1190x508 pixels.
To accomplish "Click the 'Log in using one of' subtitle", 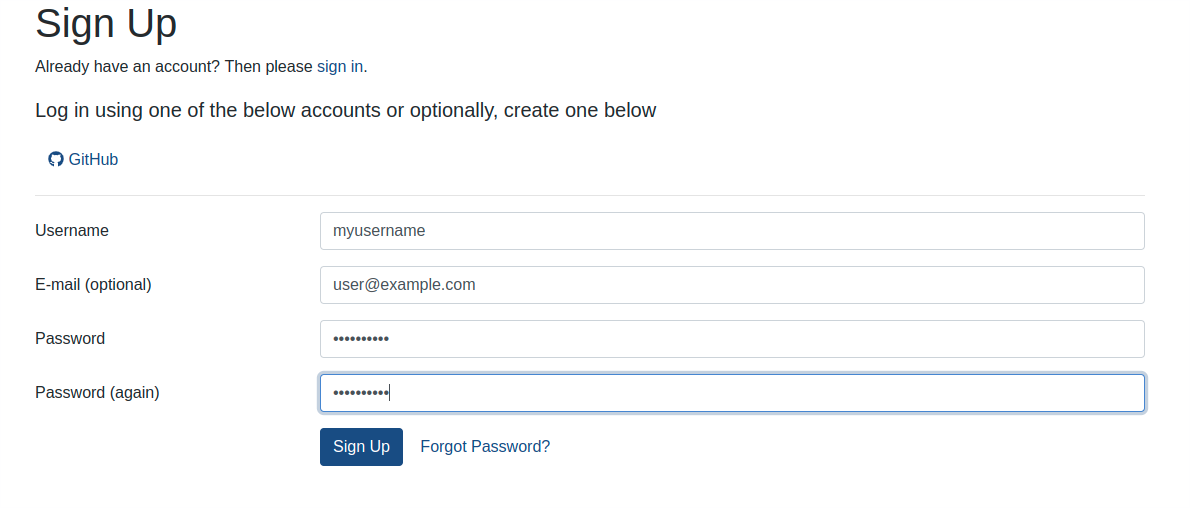I will (345, 111).
